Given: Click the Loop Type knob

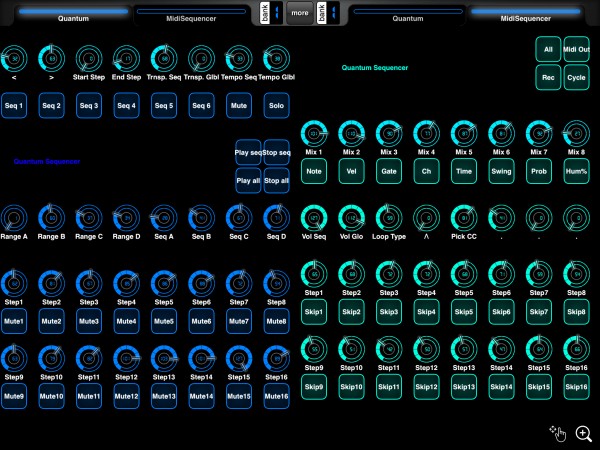Looking at the screenshot, I should pyautogui.click(x=389, y=218).
